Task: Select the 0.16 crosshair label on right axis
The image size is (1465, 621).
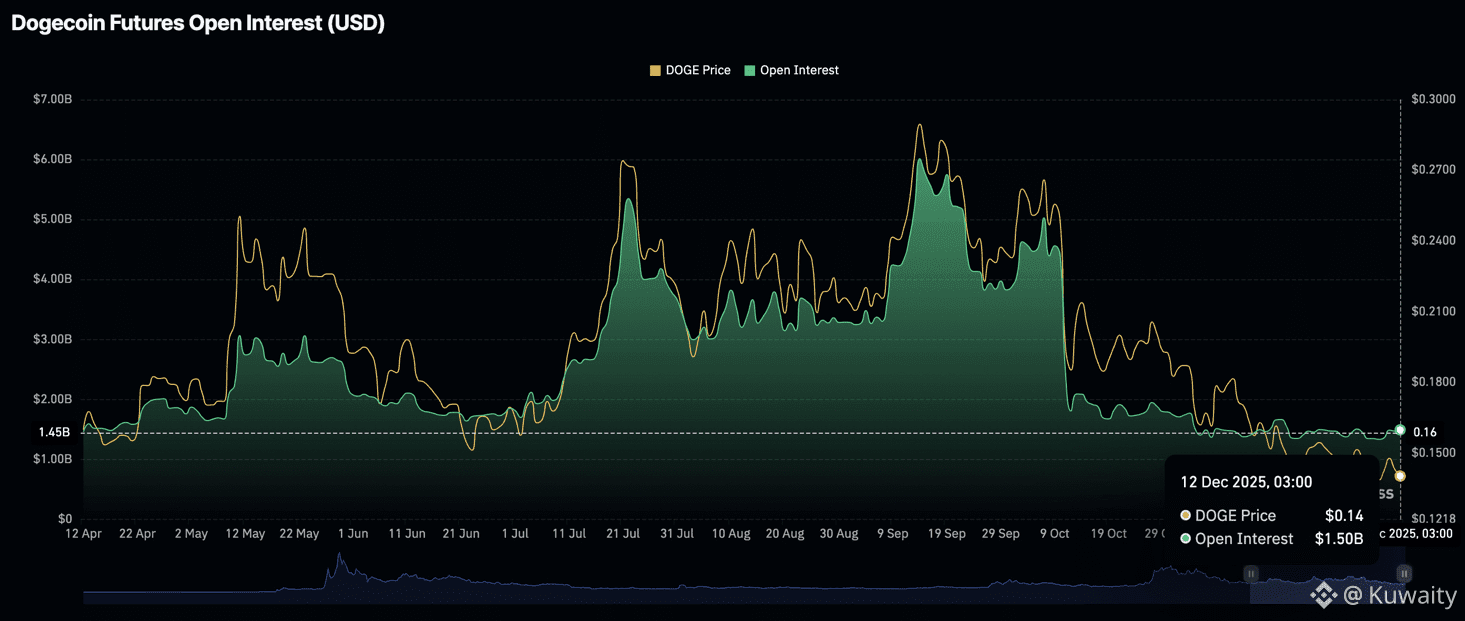Action: coord(1425,432)
